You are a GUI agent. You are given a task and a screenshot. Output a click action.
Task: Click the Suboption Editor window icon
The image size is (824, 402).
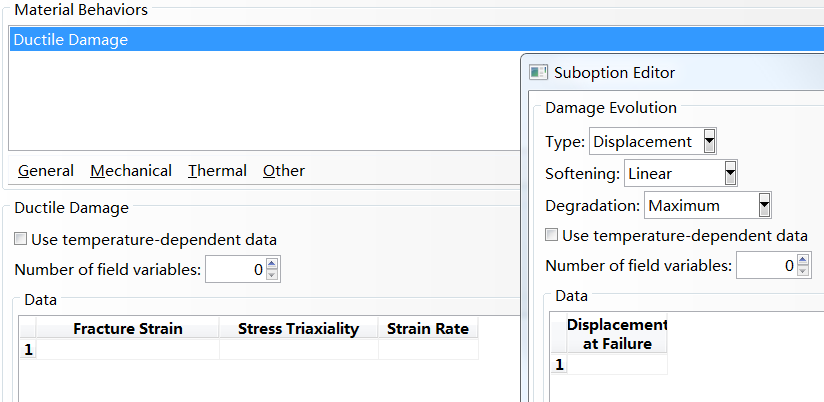[538, 72]
